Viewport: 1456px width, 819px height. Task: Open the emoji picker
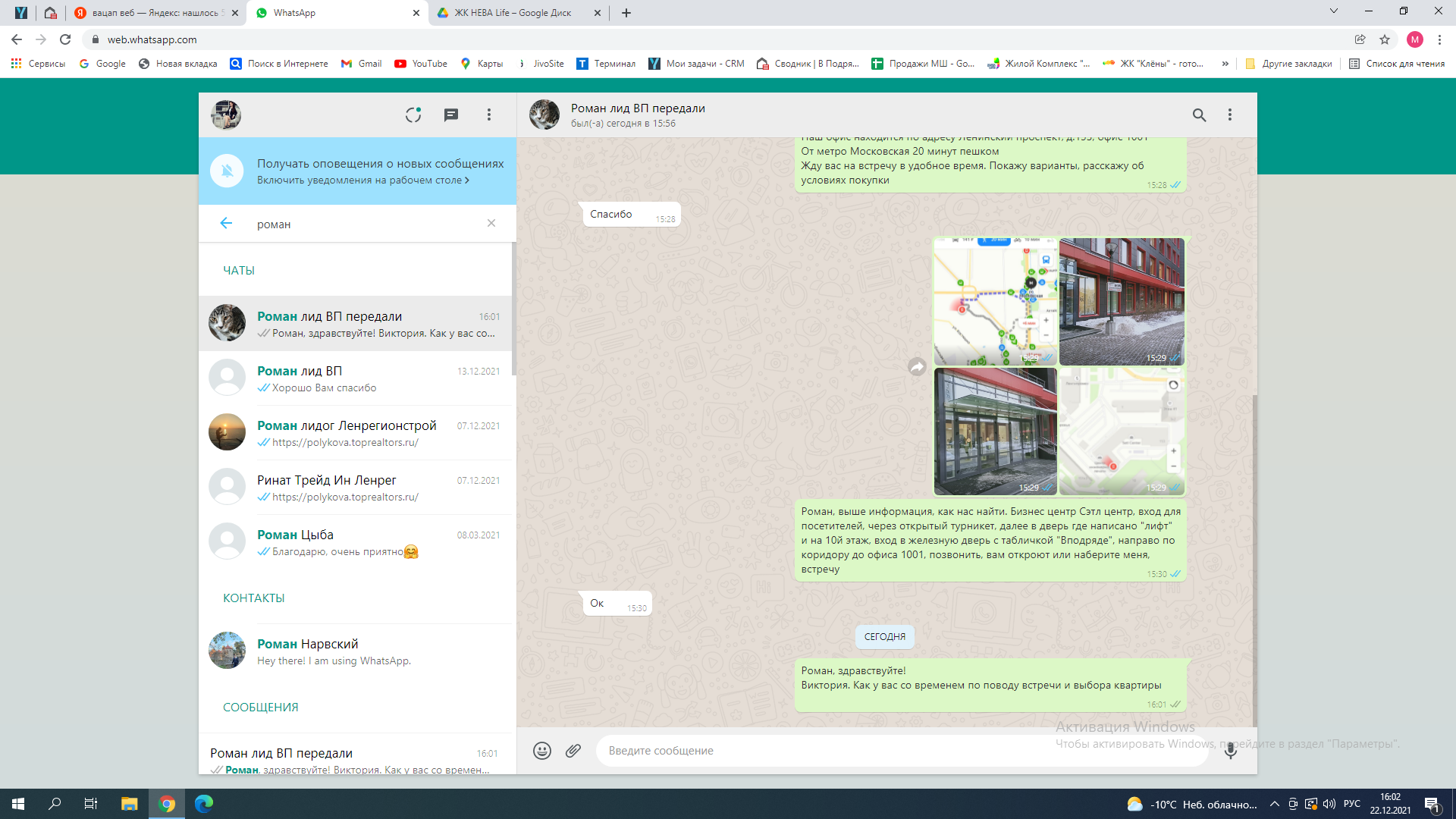pos(541,751)
